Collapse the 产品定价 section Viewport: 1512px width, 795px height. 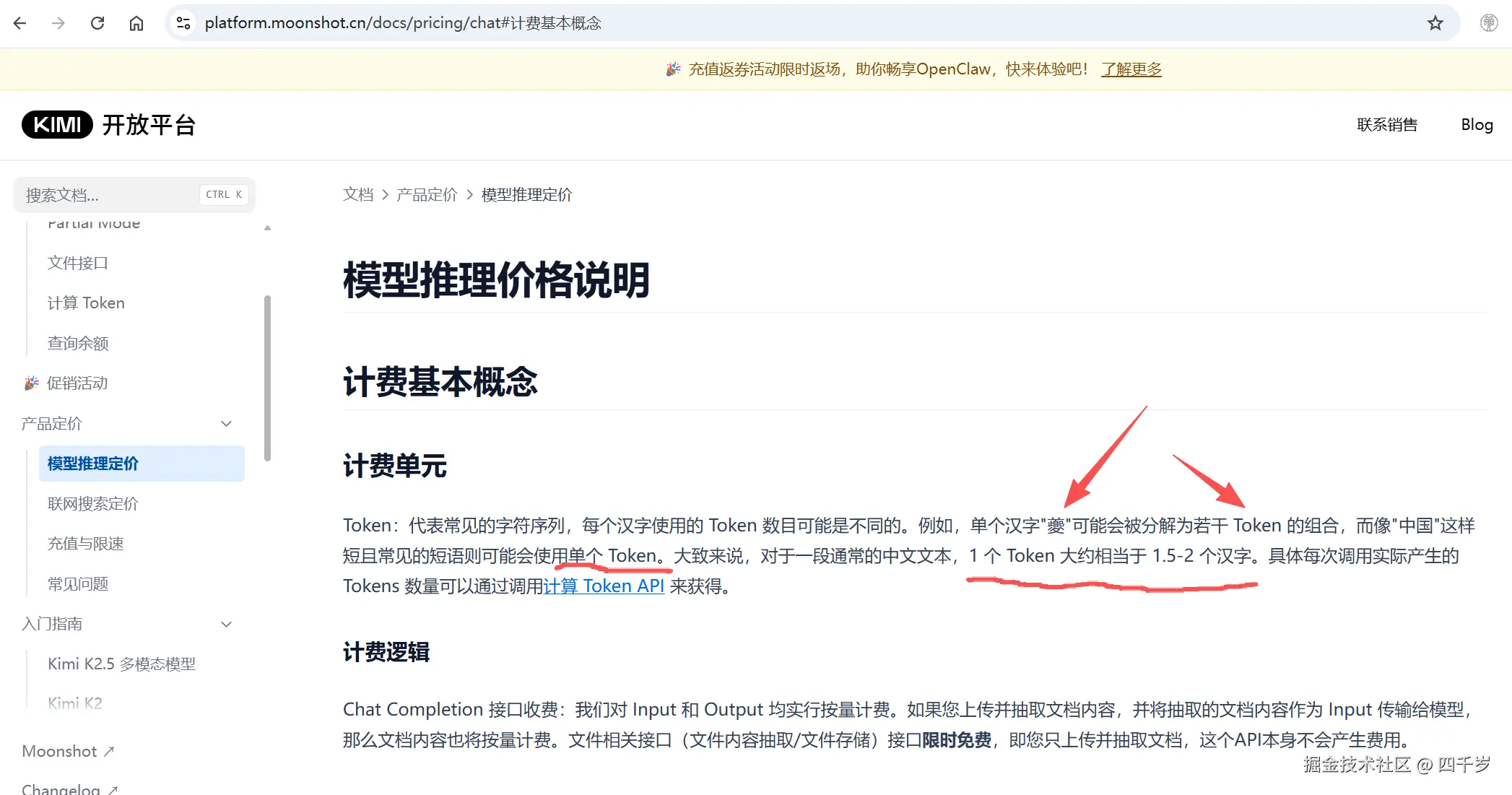226,424
